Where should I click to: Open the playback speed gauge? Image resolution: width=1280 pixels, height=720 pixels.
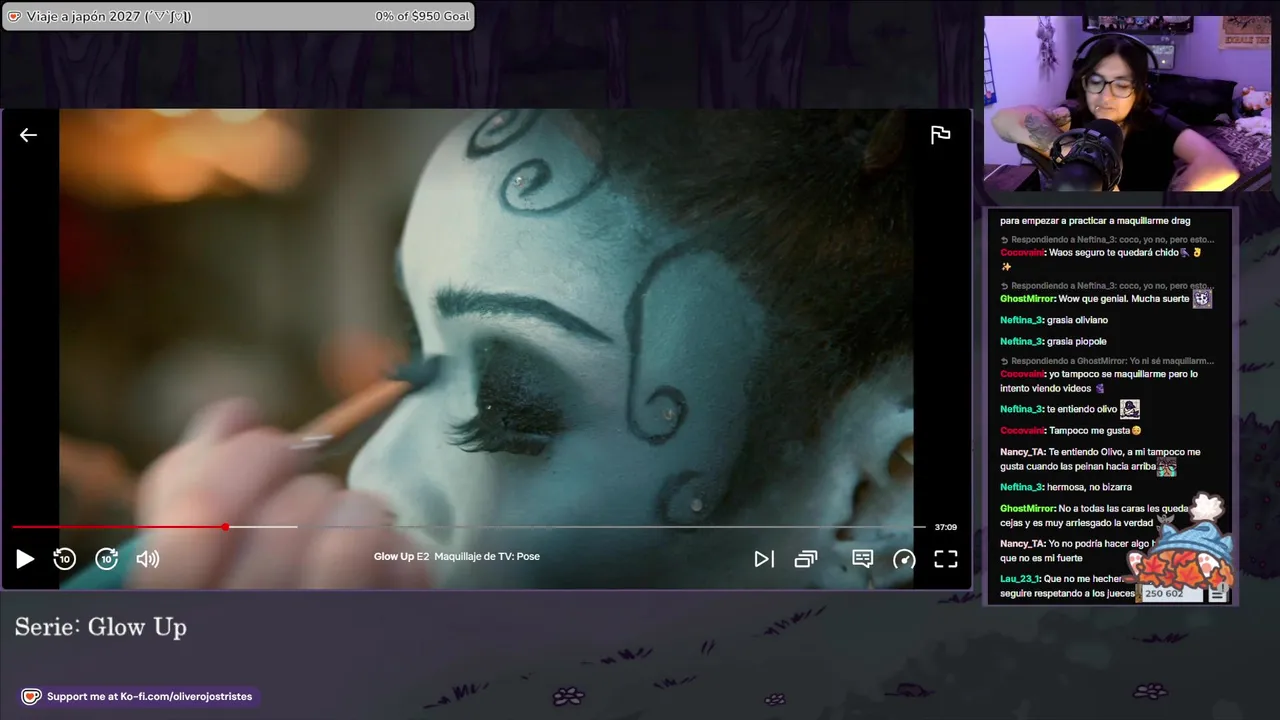click(904, 559)
